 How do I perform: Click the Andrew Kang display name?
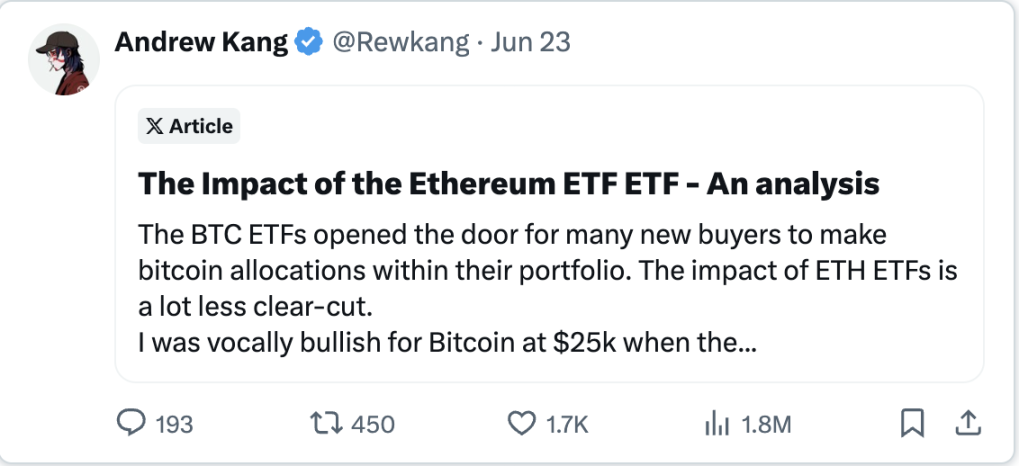click(x=201, y=43)
